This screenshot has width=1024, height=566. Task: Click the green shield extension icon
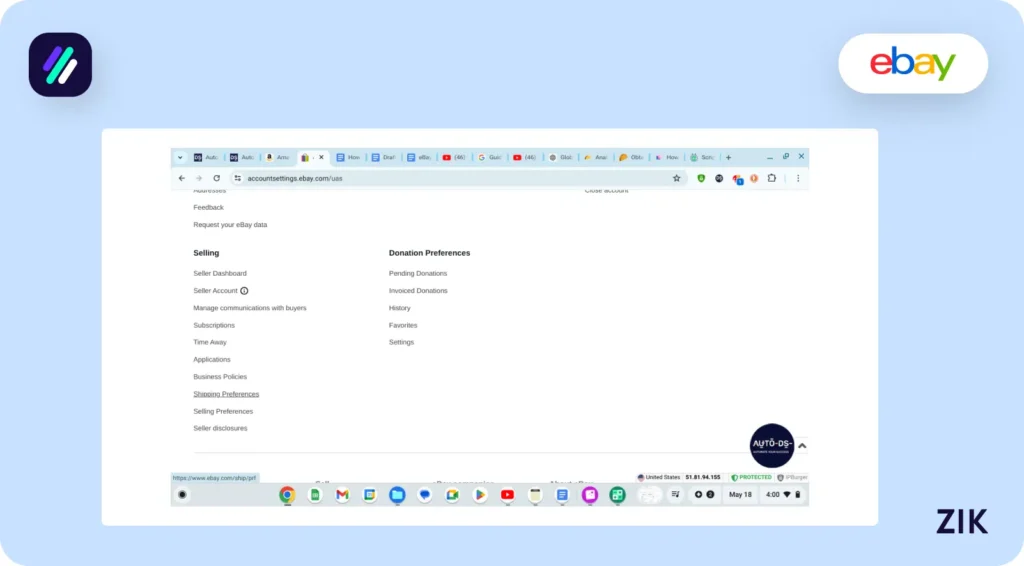pyautogui.click(x=701, y=178)
